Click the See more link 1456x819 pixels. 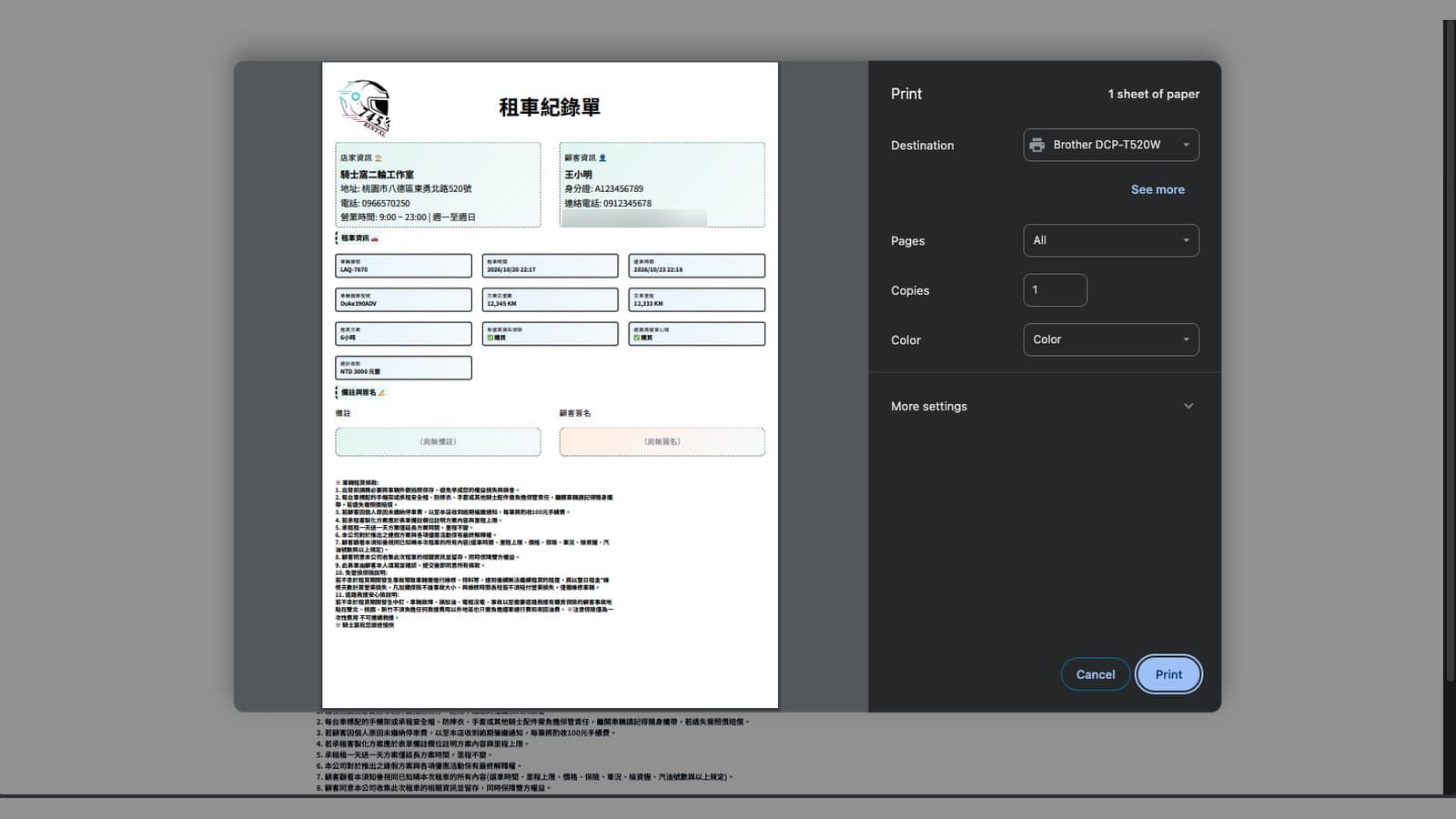coord(1158,189)
